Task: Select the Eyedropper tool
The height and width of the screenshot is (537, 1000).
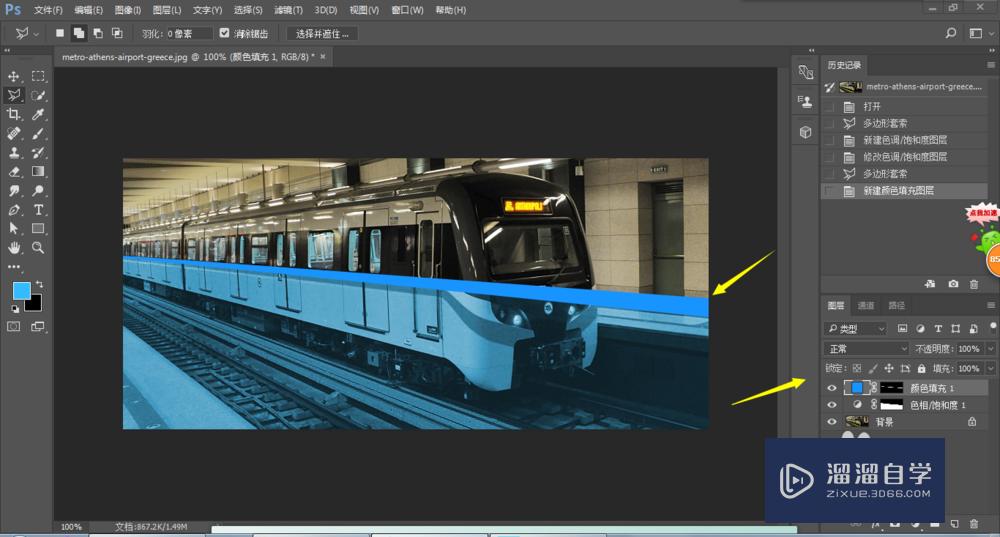Action: 38,115
